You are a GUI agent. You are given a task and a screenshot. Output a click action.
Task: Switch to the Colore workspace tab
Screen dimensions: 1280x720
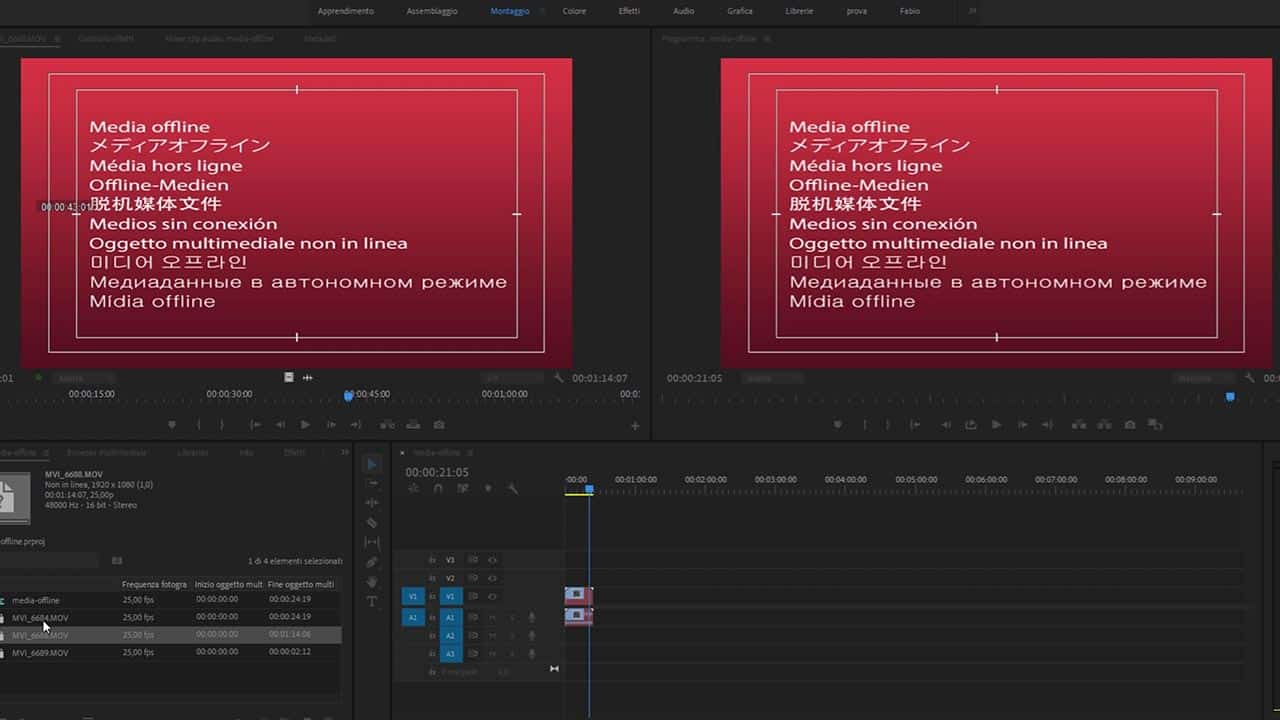coord(574,11)
